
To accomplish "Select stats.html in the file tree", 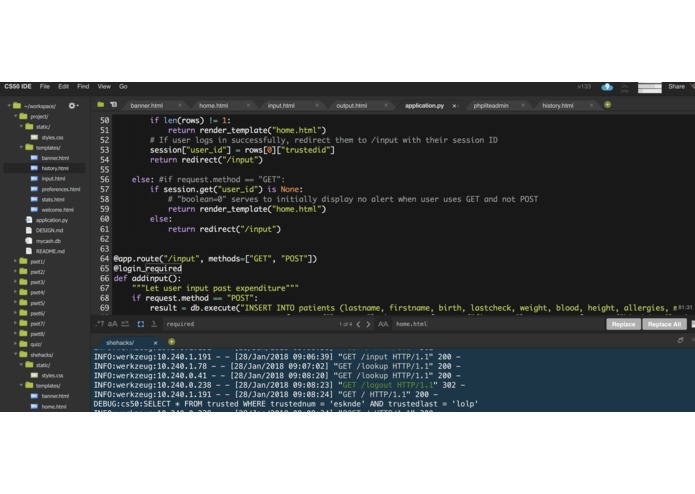I will click(53, 200).
